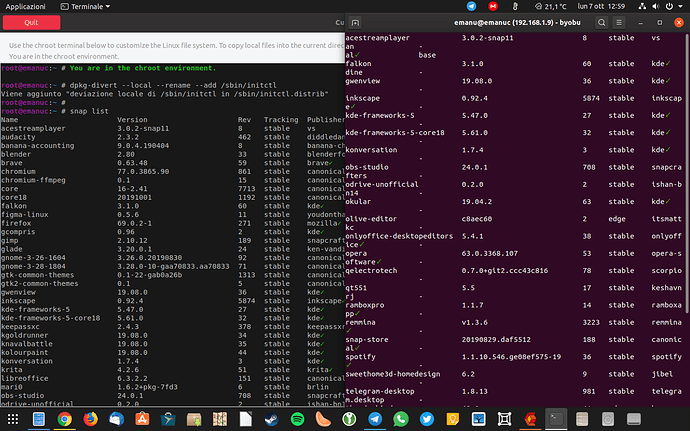Open the byobu terminal hamburger menu
Screen dimensions: 690x431
(x=619, y=22)
